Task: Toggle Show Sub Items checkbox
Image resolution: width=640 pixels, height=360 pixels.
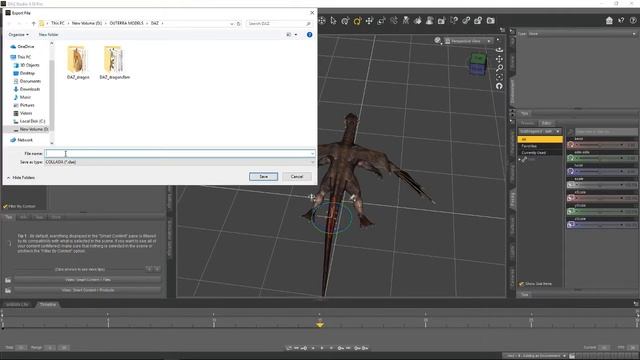Action: [x=521, y=283]
